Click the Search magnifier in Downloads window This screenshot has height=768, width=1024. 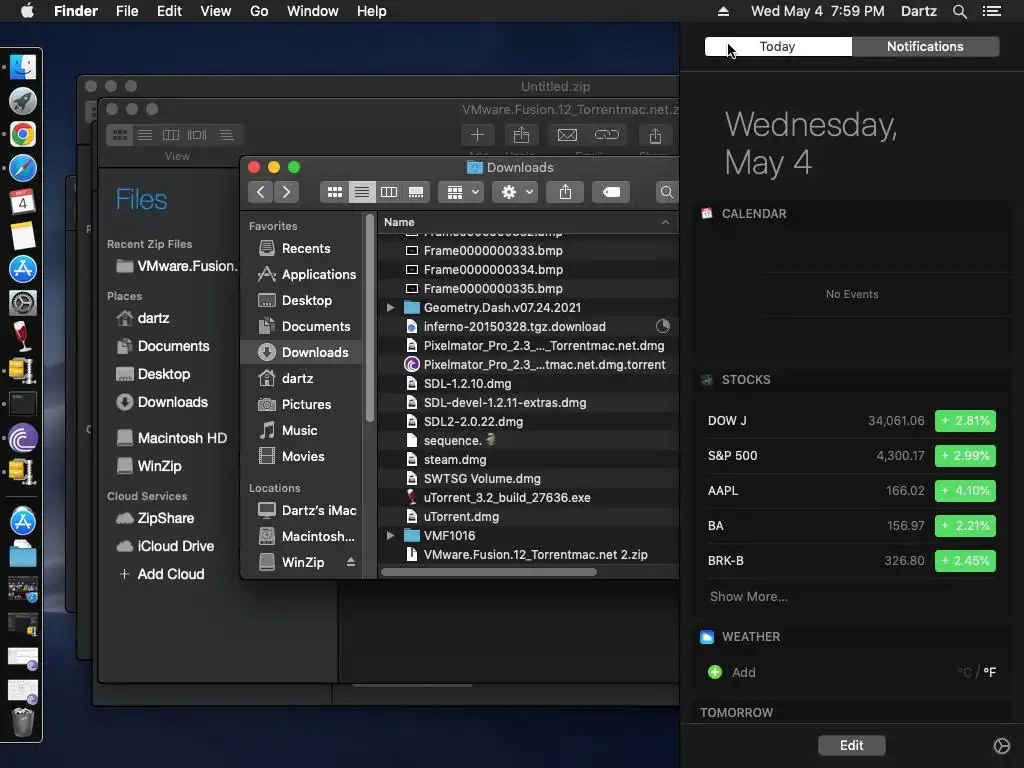(666, 192)
